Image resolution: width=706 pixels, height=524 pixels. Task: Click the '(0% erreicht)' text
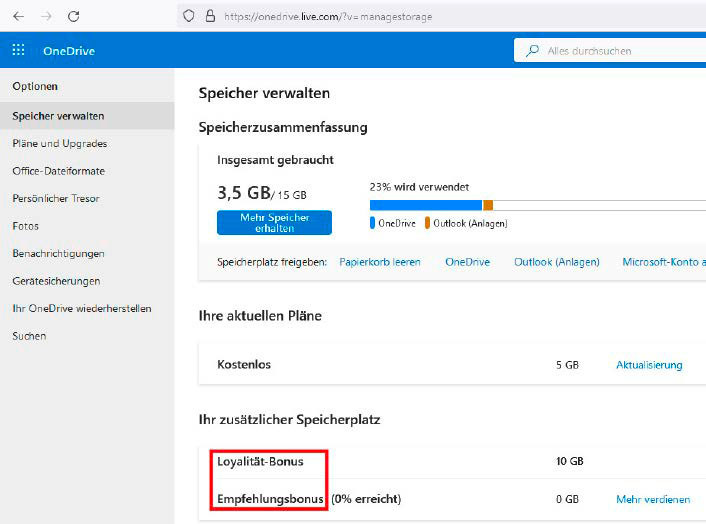pos(366,499)
